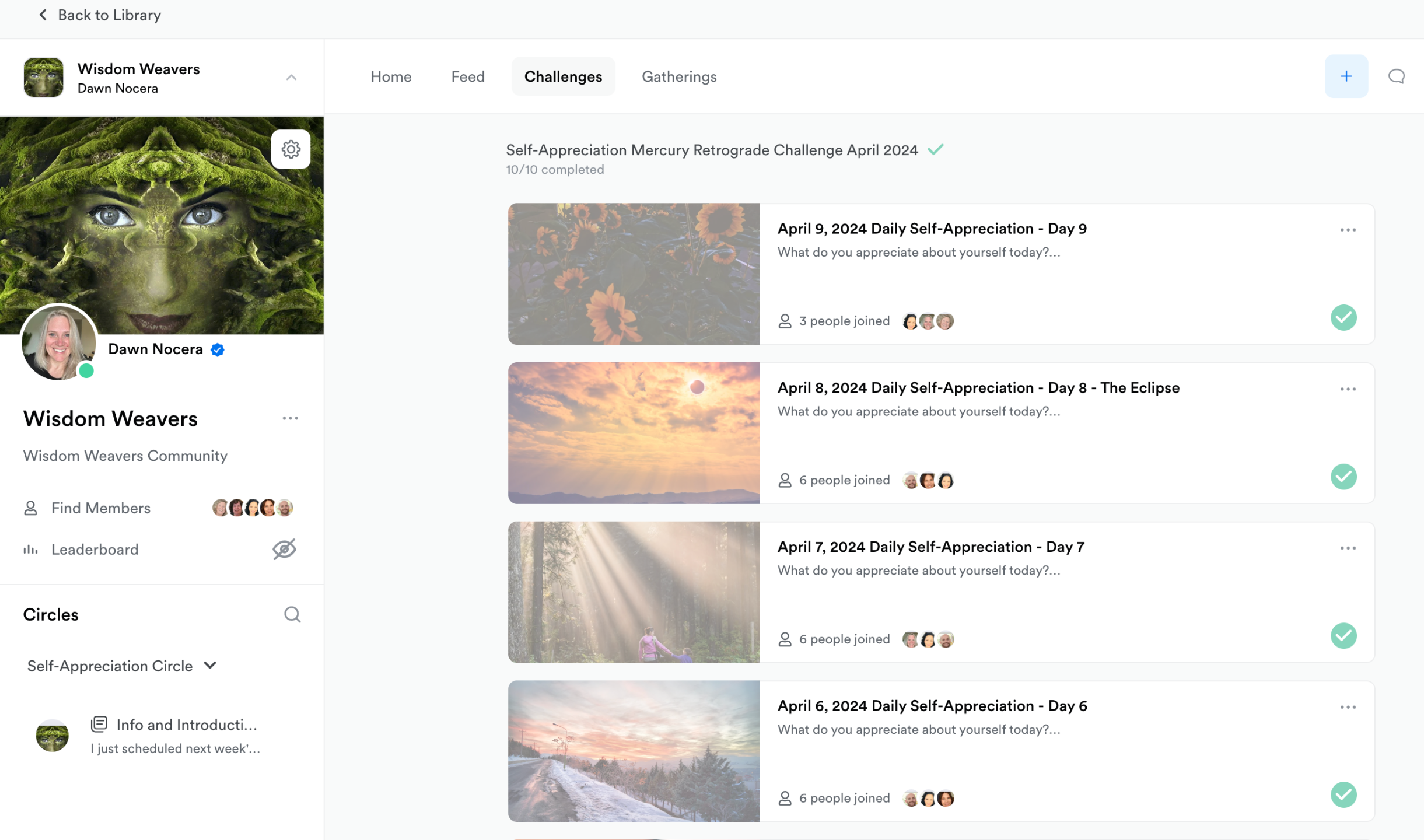Open community settings gear icon
The height and width of the screenshot is (840, 1424).
[x=291, y=149]
